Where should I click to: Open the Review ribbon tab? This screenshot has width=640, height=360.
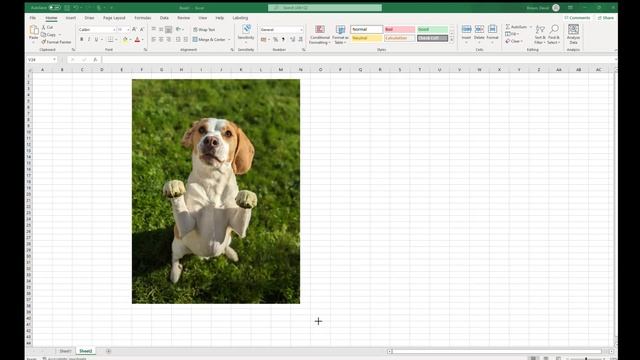[x=183, y=18]
